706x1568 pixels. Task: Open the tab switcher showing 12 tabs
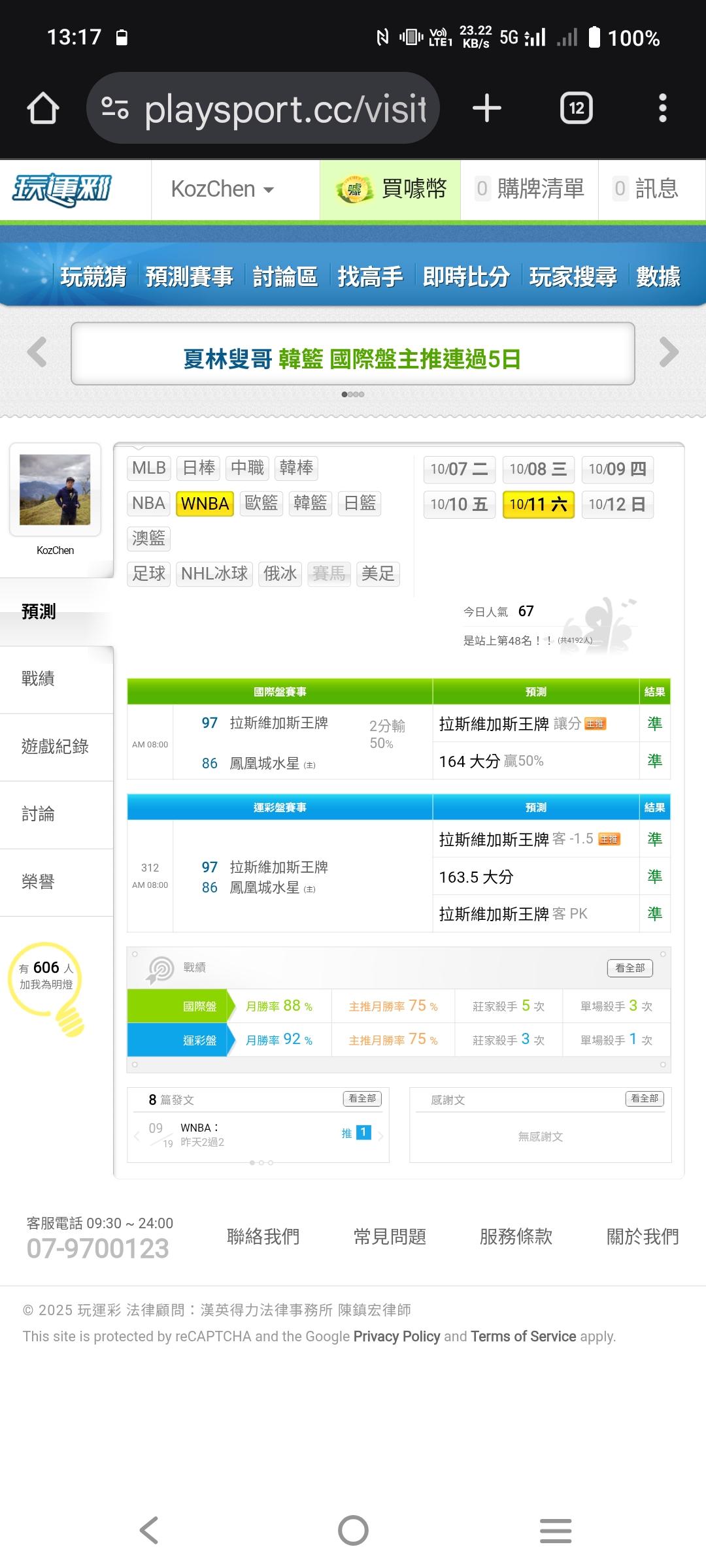pos(576,108)
